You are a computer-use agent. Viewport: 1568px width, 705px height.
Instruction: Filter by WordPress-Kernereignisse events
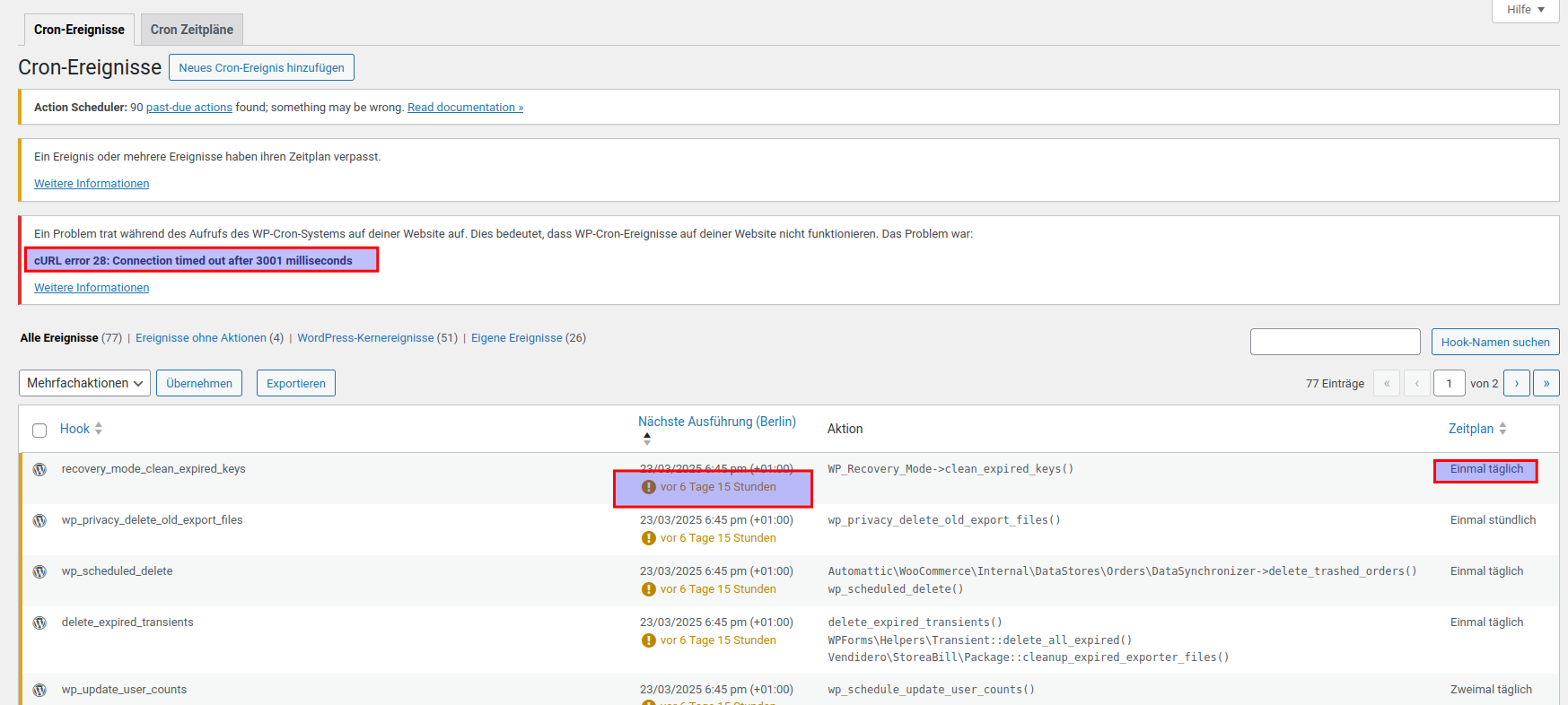point(365,338)
